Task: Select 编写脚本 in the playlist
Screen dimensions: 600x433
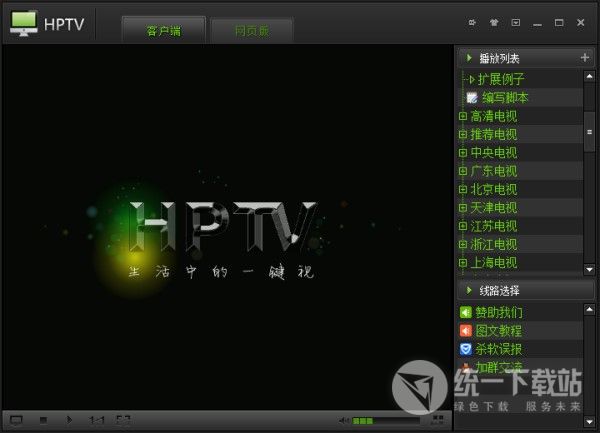Action: (505, 98)
